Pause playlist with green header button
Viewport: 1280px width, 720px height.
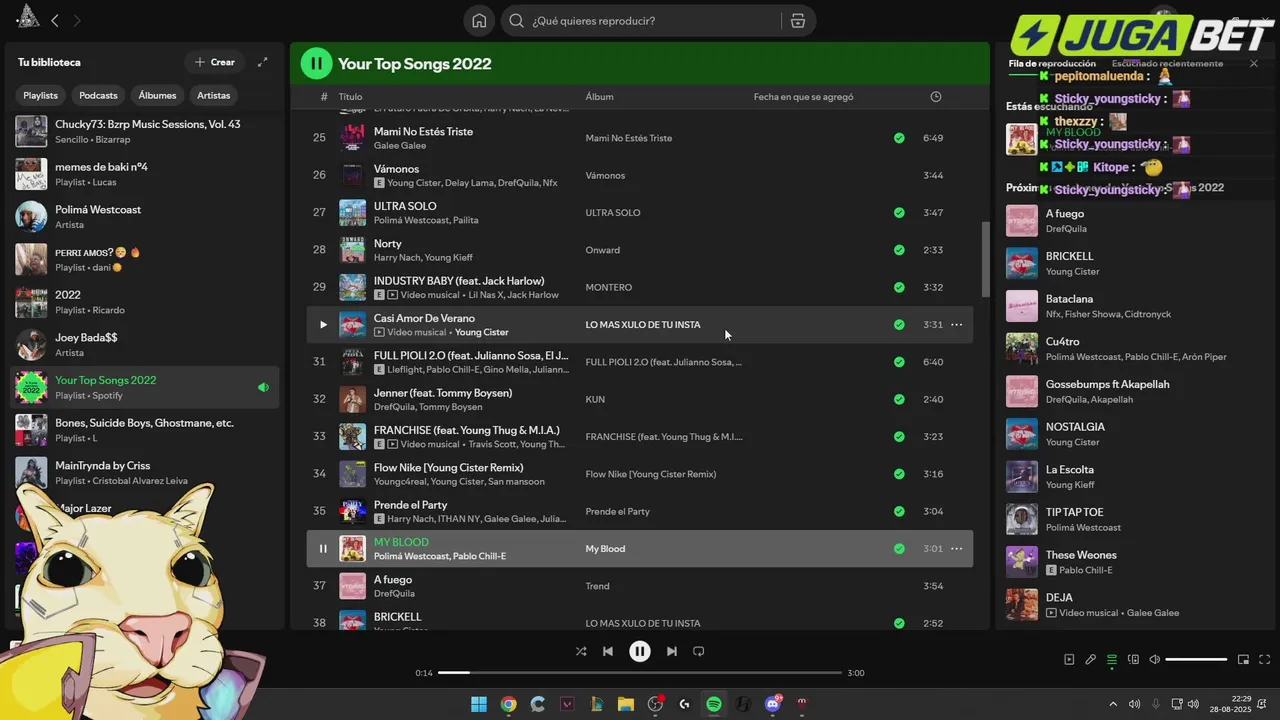click(x=316, y=64)
